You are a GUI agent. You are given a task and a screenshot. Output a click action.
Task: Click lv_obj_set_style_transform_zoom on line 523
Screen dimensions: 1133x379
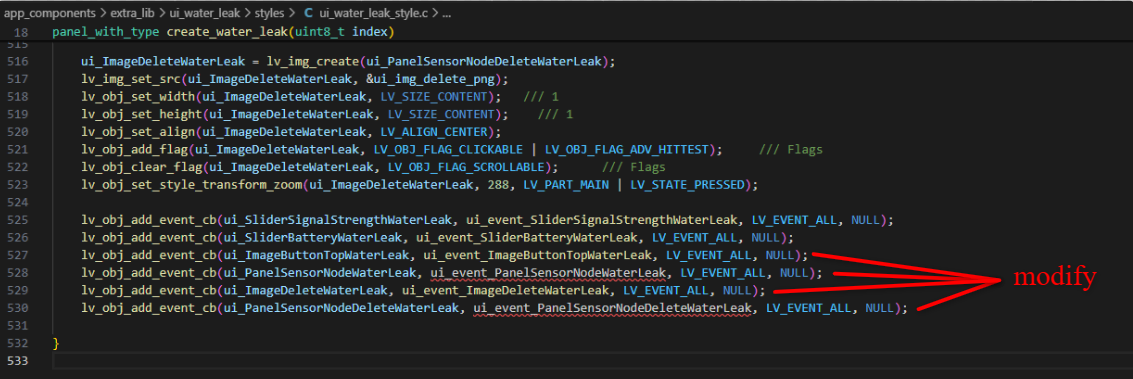tap(191, 185)
